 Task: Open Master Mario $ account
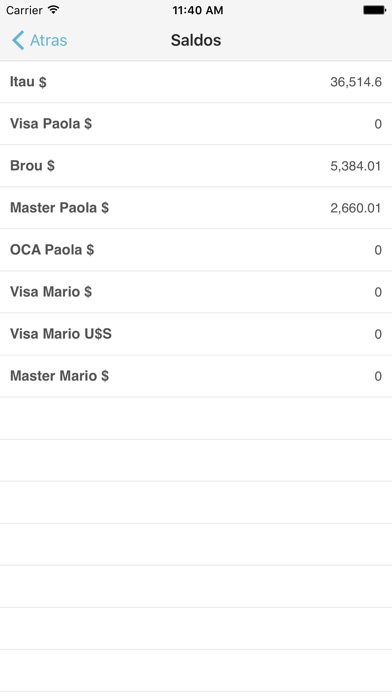click(196, 376)
